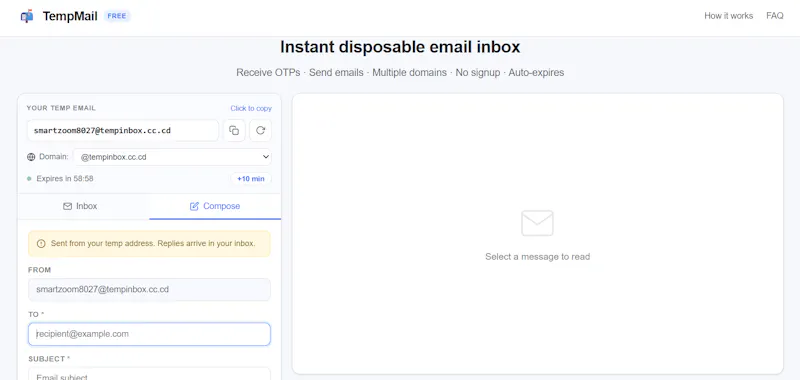800x380 pixels.
Task: Click the 'Receive OTPs · Send emails' tagline
Action: pyautogui.click(x=400, y=72)
